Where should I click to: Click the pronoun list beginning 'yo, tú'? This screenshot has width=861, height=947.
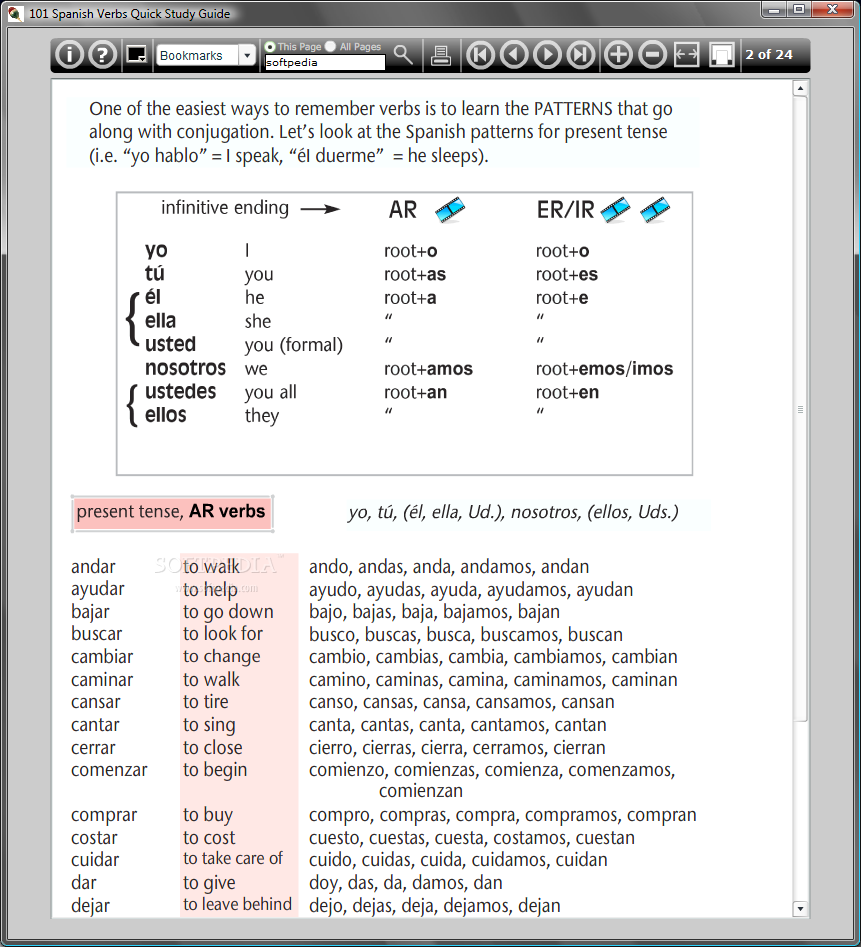(x=513, y=513)
